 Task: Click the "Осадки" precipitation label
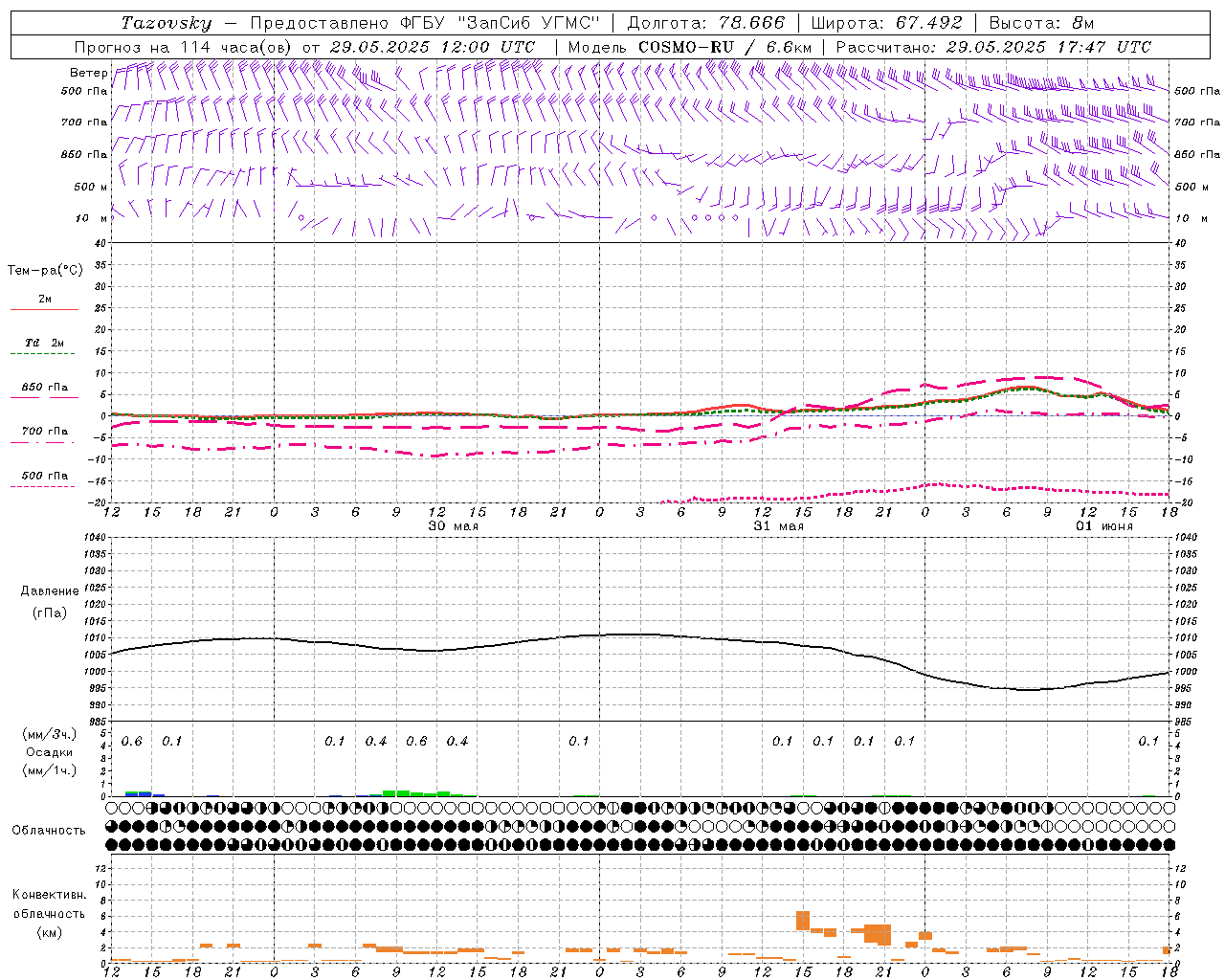[50, 752]
